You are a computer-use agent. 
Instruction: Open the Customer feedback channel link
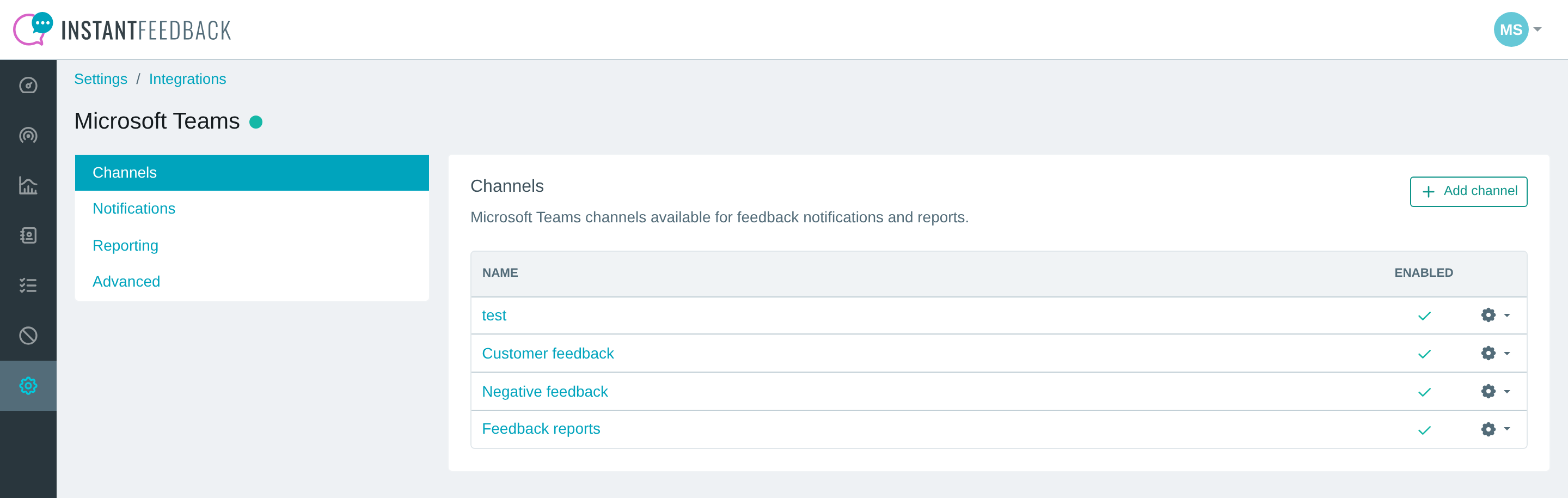click(548, 353)
